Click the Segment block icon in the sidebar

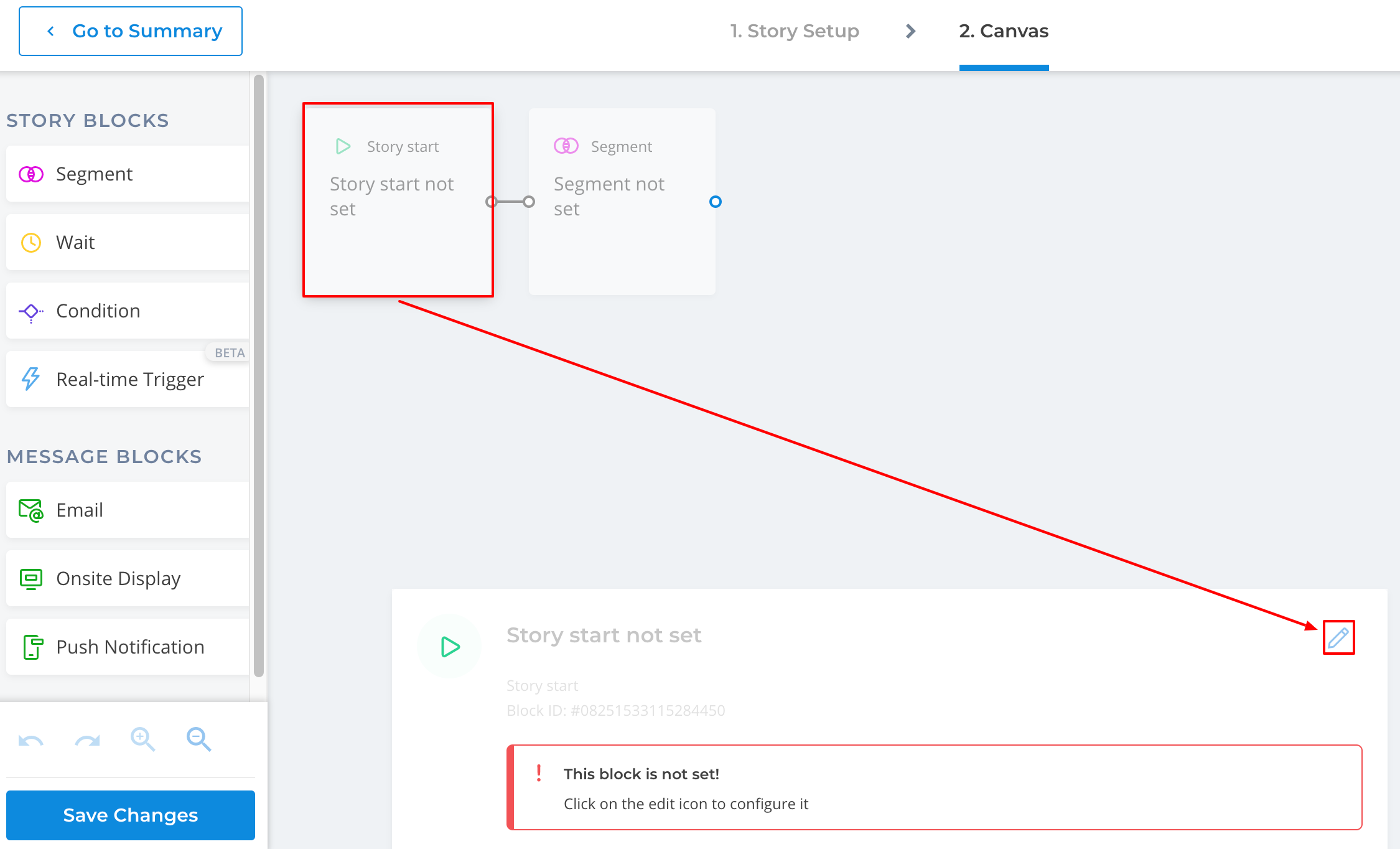point(31,174)
